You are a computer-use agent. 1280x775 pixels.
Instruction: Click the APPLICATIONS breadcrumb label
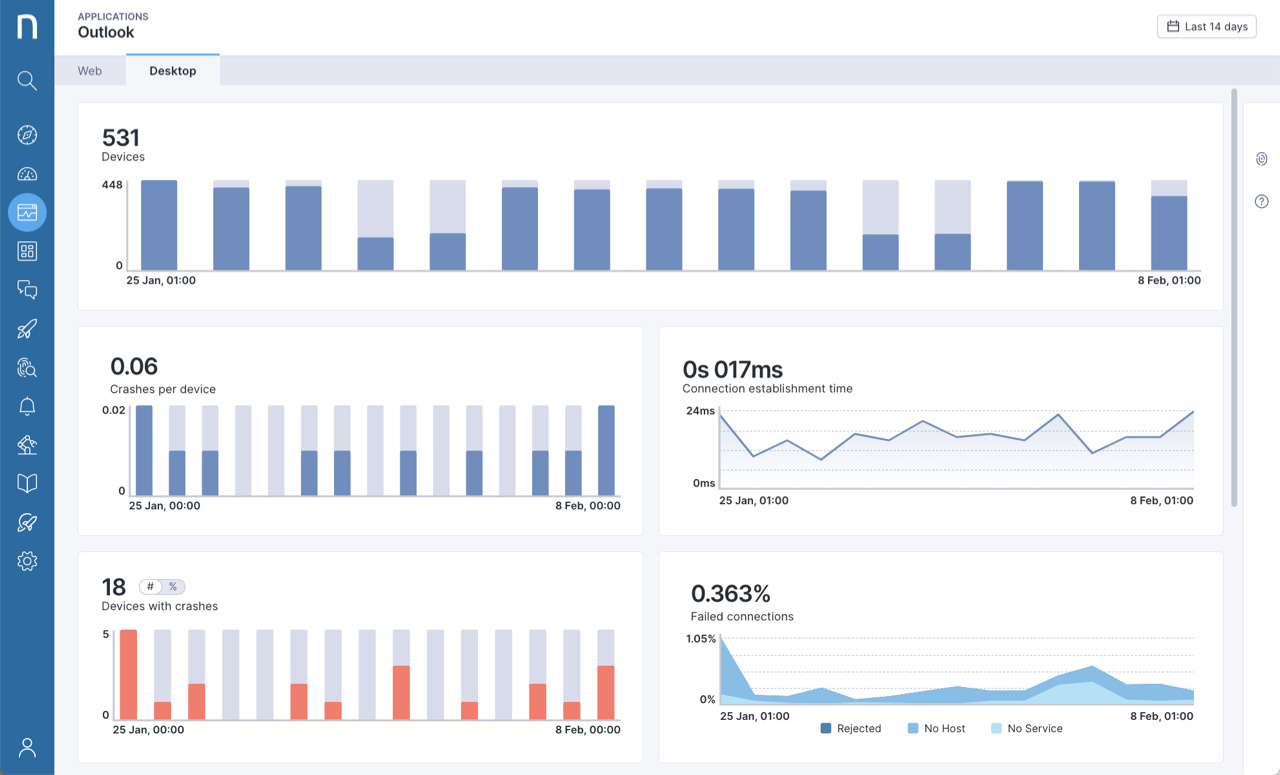pos(113,16)
